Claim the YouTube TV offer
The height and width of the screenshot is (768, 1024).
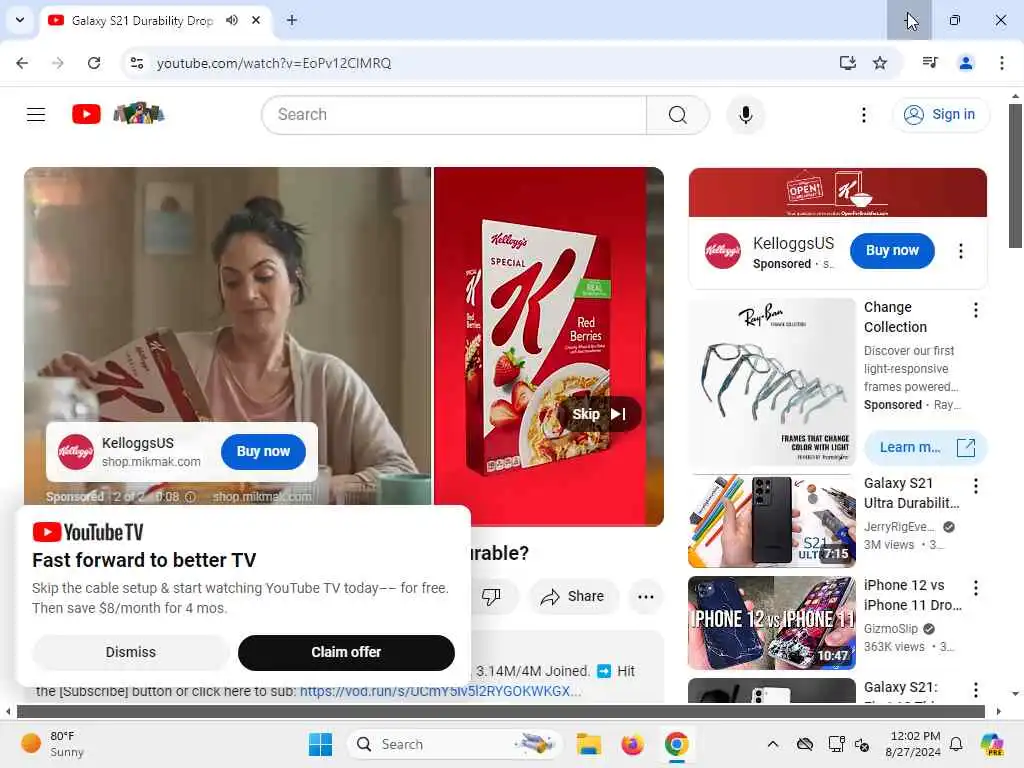pos(346,652)
